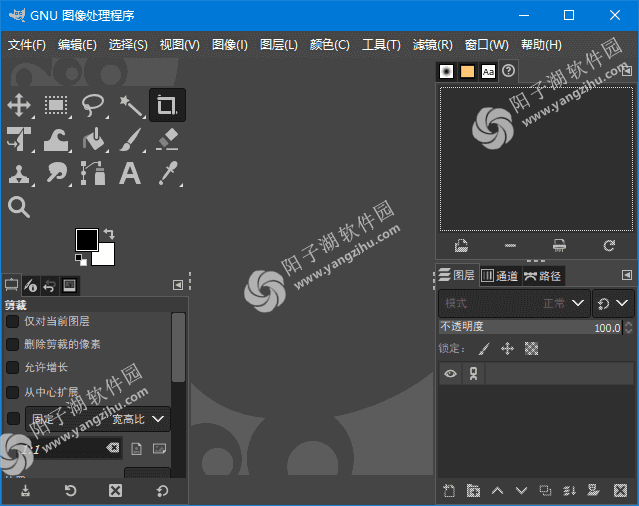Set landscape orientation for aspect ratio
Screen dimensions: 639x506
(x=159, y=449)
